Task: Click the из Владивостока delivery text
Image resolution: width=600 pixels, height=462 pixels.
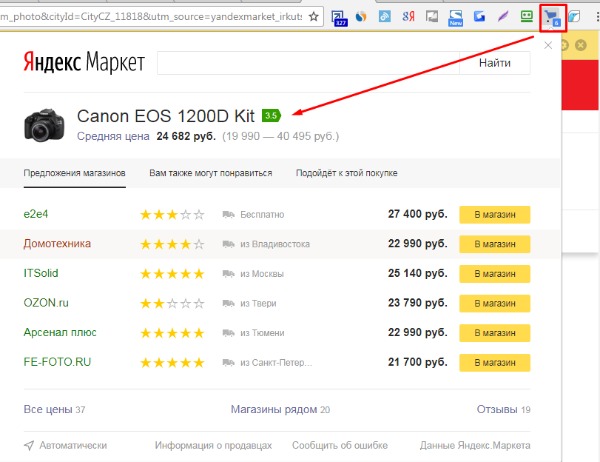Action: [275, 244]
